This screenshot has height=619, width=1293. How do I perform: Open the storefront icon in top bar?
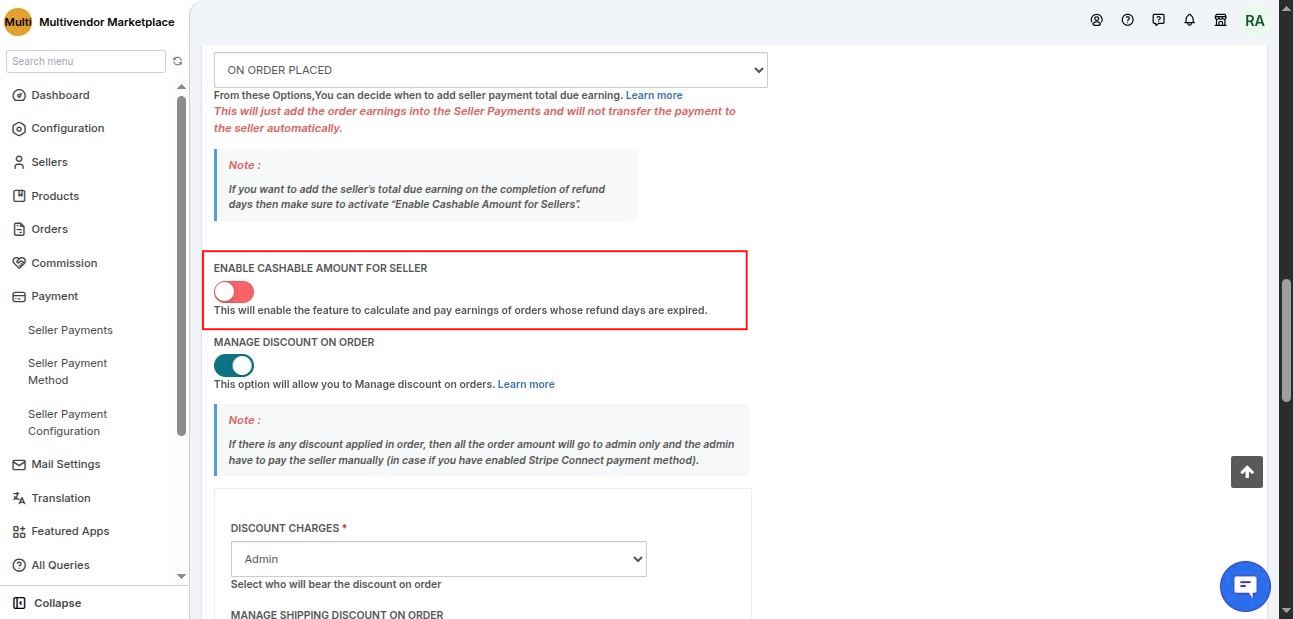(x=1220, y=20)
